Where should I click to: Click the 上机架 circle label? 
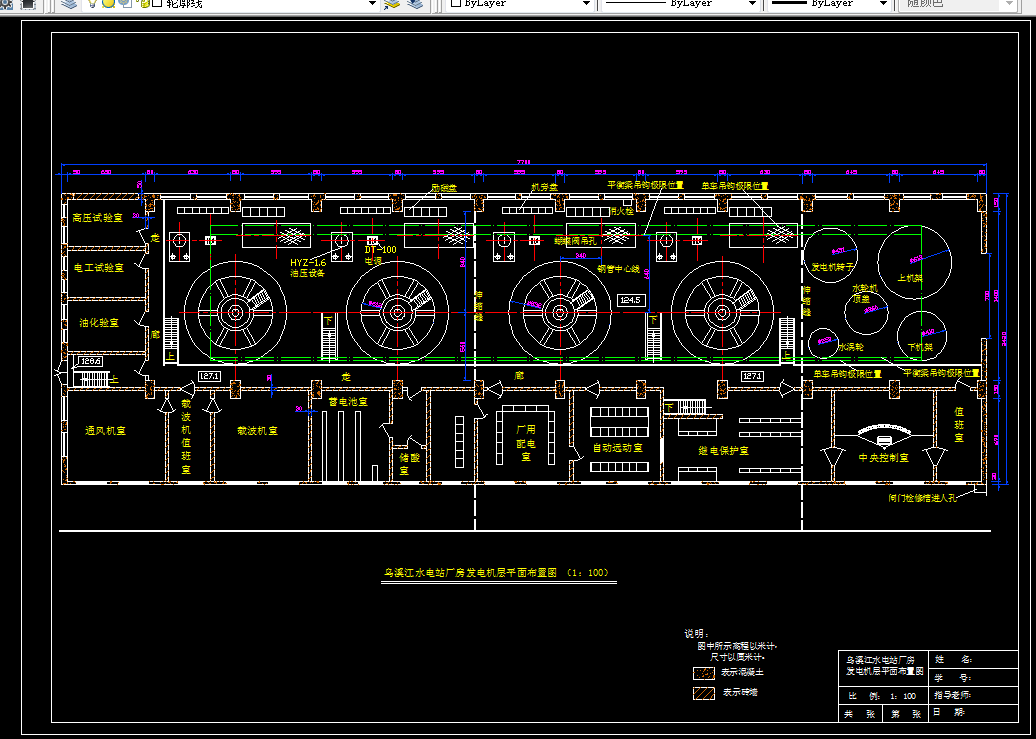click(910, 278)
